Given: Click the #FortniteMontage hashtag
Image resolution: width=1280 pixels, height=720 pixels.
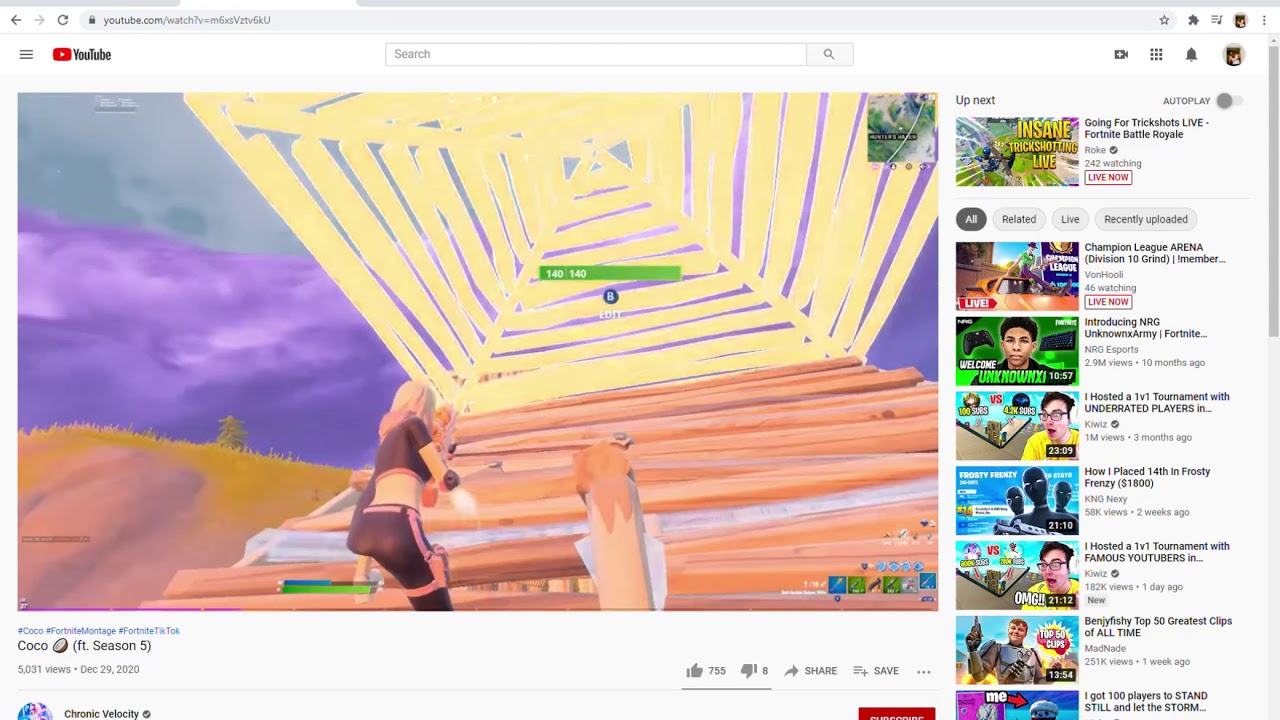Looking at the screenshot, I should point(81,631).
